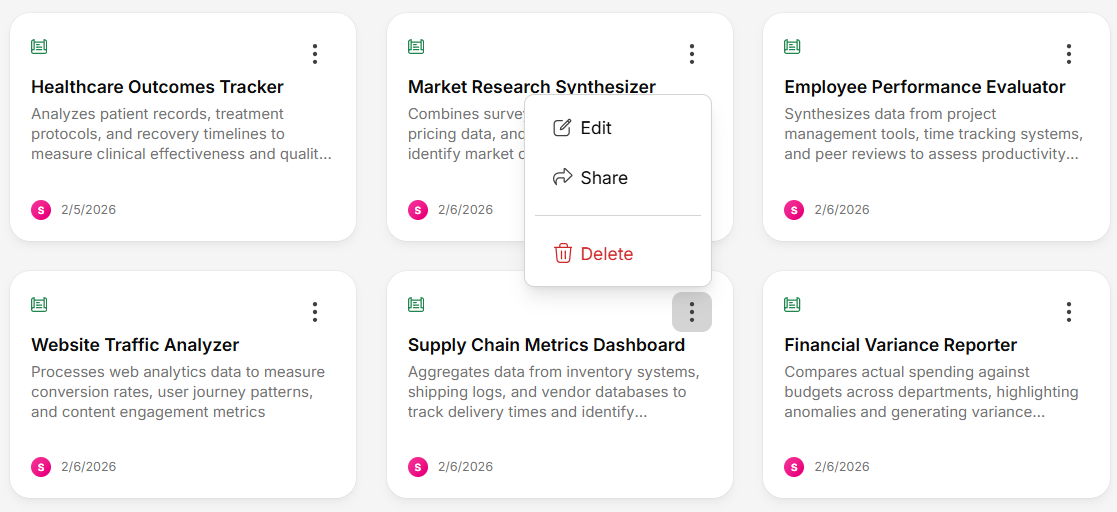Image resolution: width=1117 pixels, height=512 pixels.
Task: Open Employee Performance Evaluator title
Action: [924, 87]
